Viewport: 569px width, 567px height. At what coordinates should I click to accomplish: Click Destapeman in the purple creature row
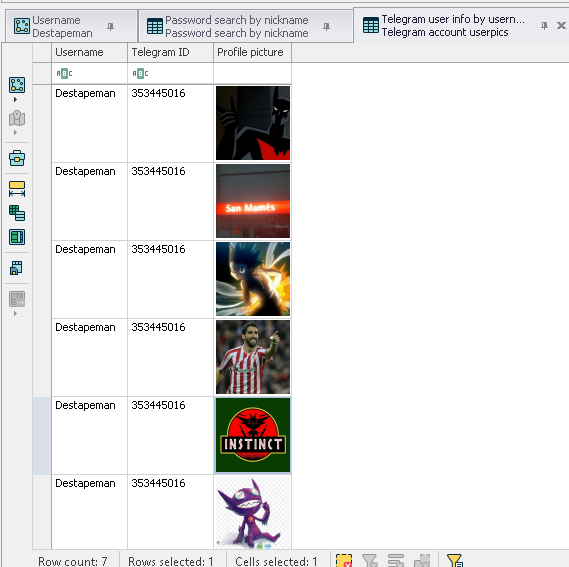(85, 484)
